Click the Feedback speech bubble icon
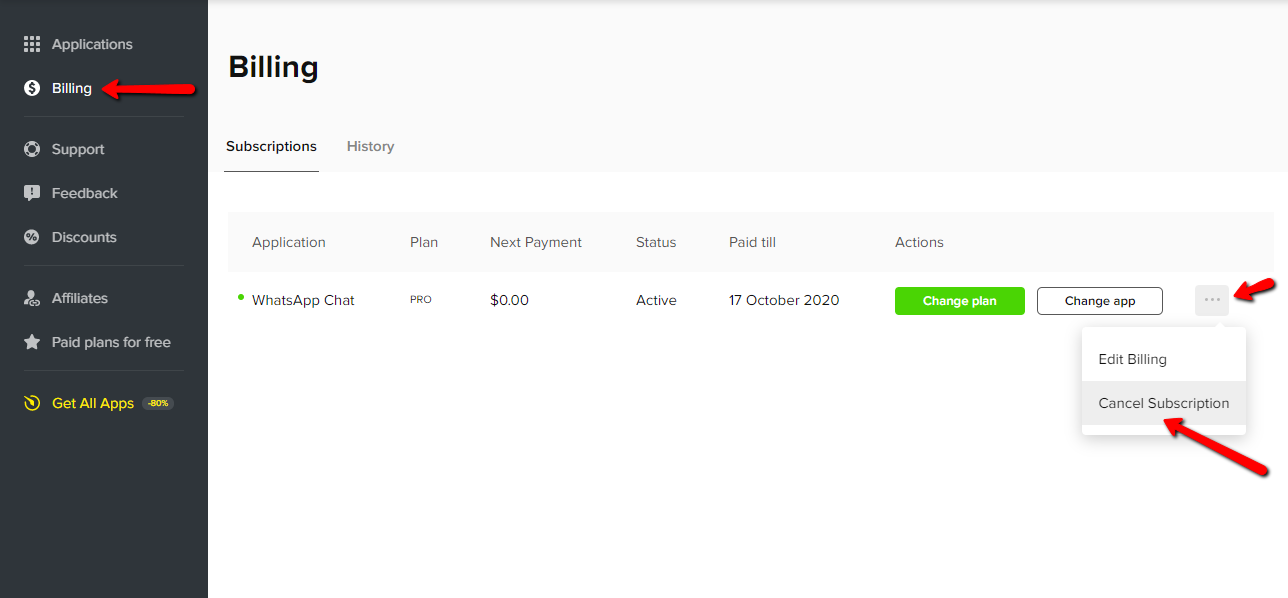The image size is (1288, 598). point(32,193)
